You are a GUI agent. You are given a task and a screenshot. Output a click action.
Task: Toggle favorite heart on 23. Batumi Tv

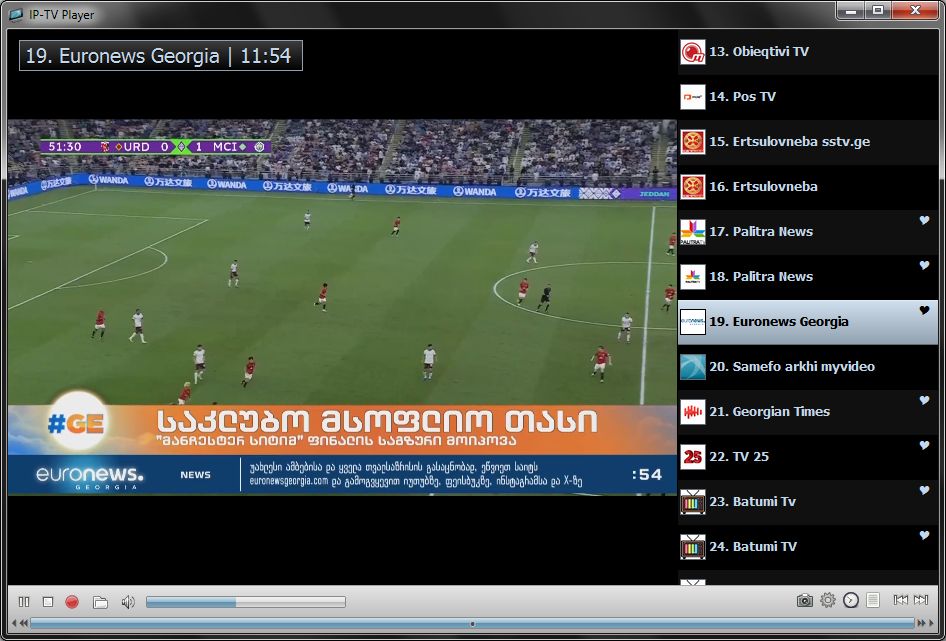[x=924, y=490]
